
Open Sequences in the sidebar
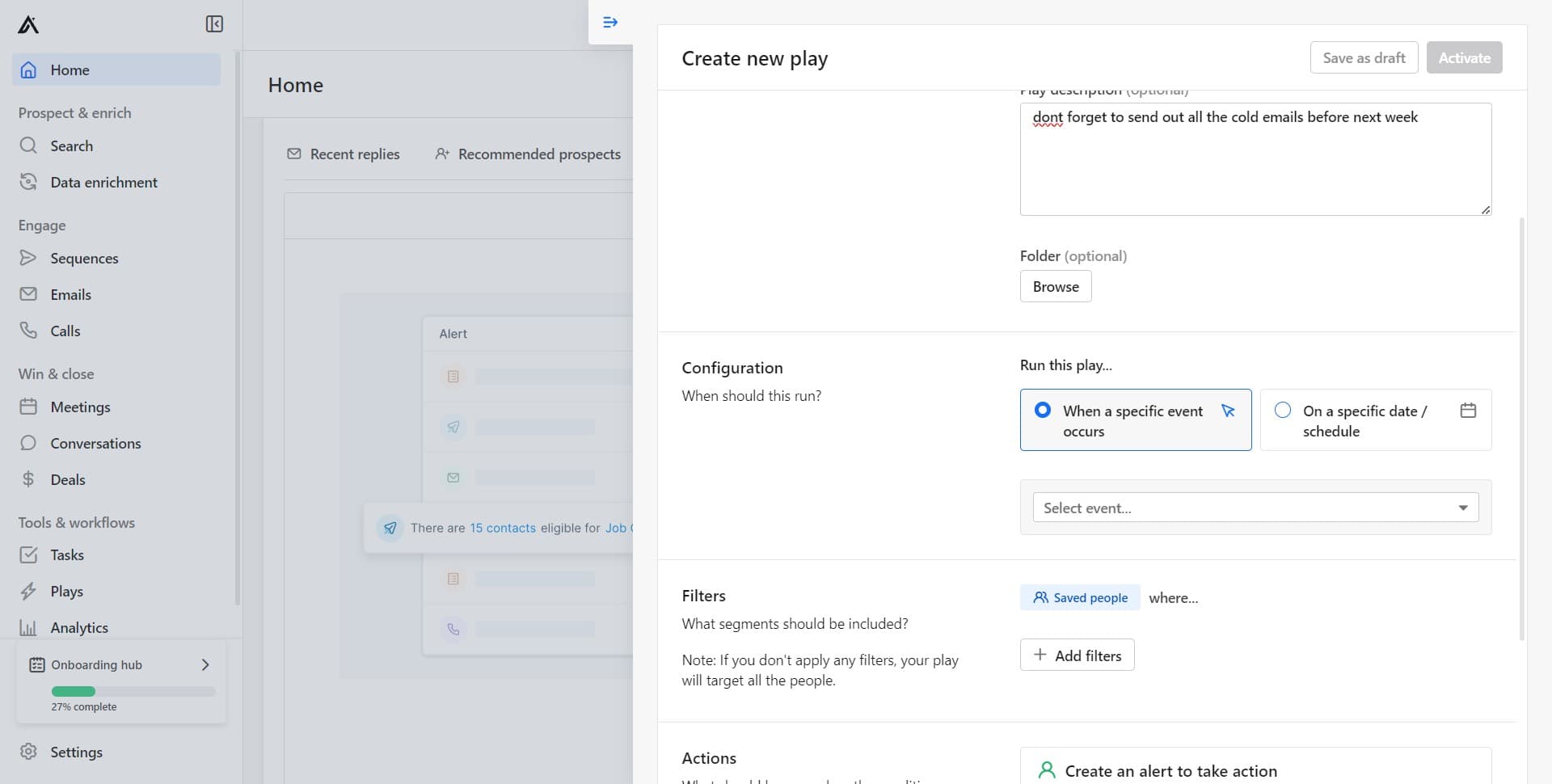(84, 259)
